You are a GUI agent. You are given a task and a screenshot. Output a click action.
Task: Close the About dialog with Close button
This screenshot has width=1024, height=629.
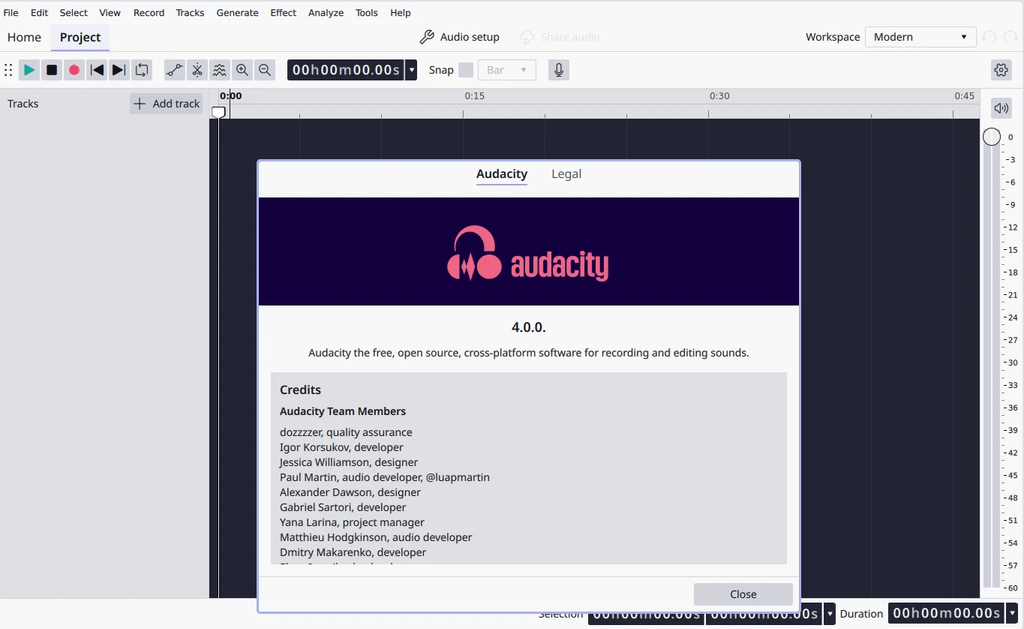[x=743, y=594]
